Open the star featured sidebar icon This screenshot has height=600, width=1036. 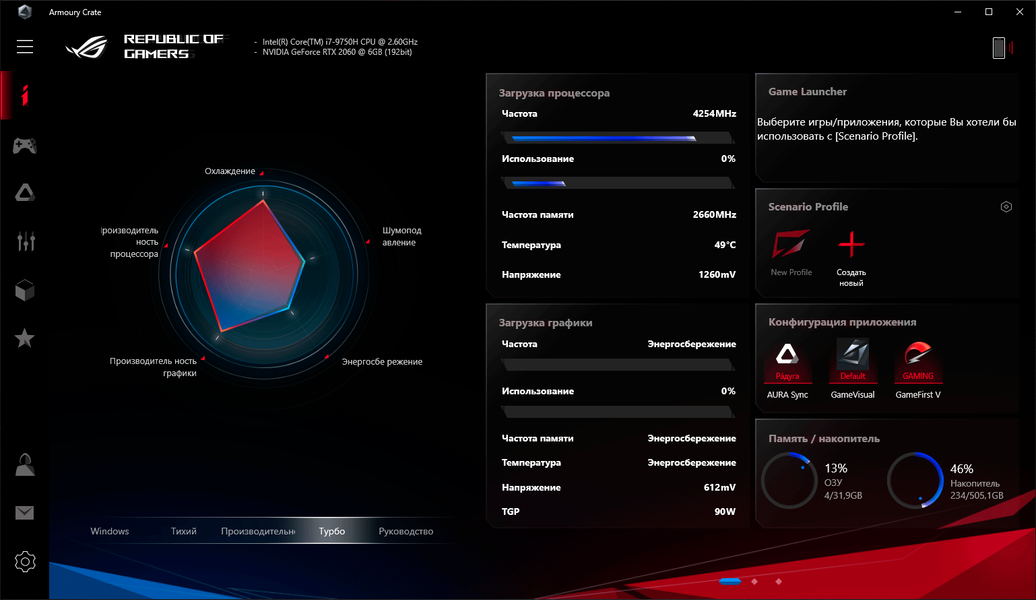click(25, 338)
